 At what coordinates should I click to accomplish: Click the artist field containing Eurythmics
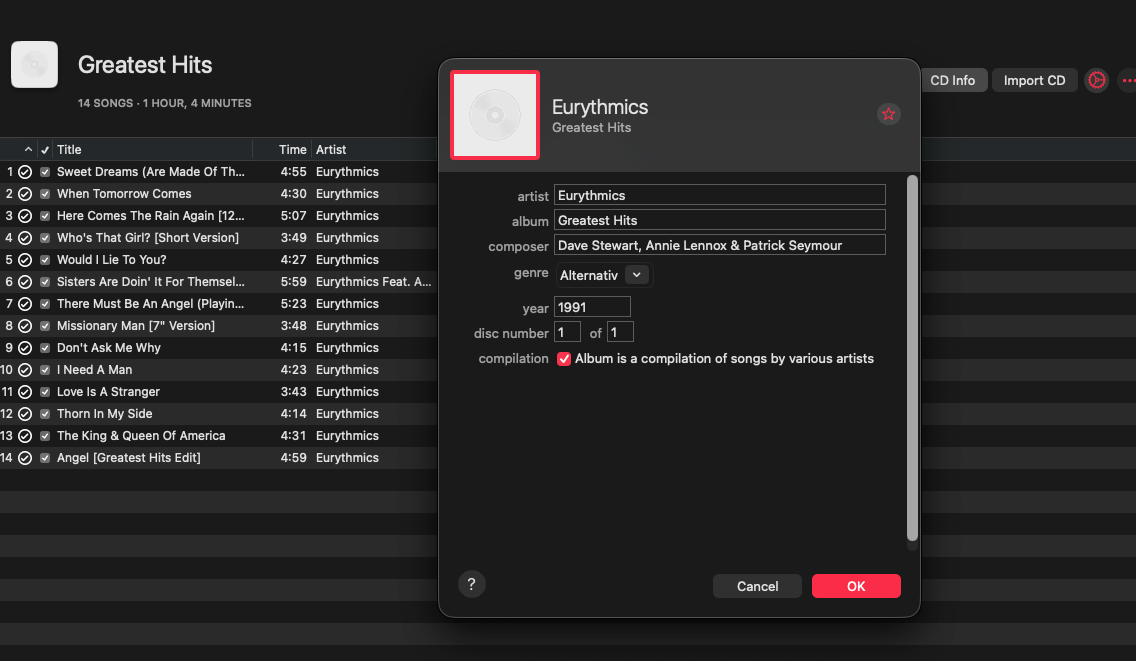point(719,195)
